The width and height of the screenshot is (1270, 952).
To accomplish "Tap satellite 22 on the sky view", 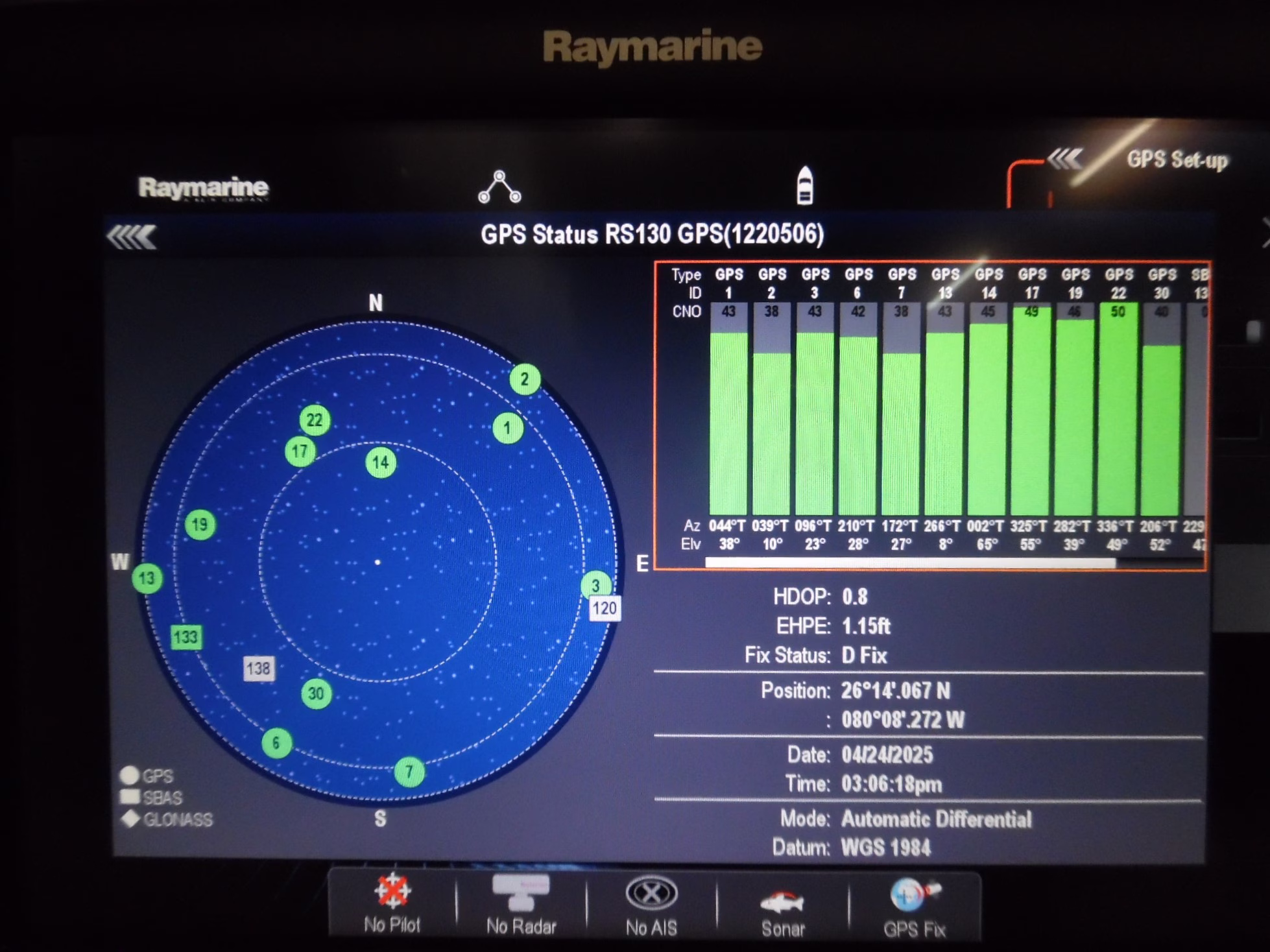I will click(x=315, y=420).
